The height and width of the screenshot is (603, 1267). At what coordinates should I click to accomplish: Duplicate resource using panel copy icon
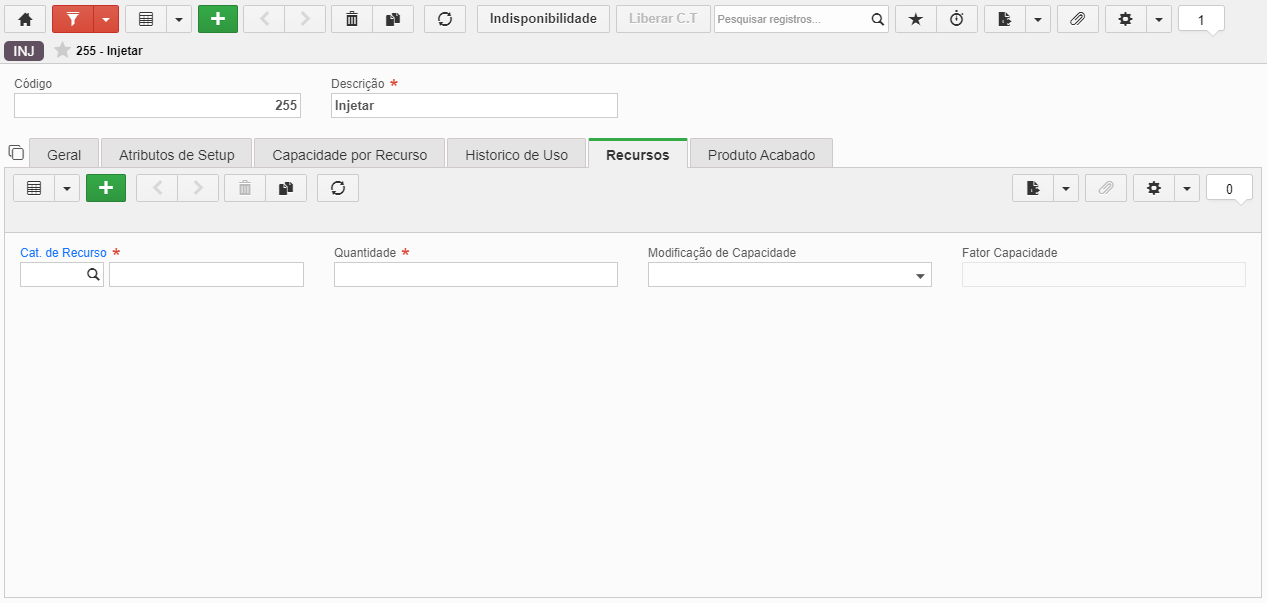click(286, 188)
